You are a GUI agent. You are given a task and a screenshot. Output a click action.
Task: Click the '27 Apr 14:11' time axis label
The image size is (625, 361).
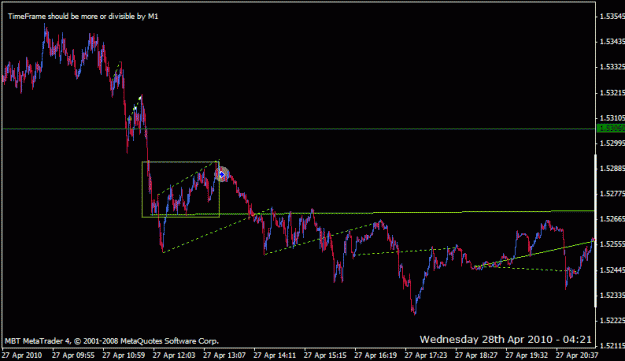click(275, 355)
